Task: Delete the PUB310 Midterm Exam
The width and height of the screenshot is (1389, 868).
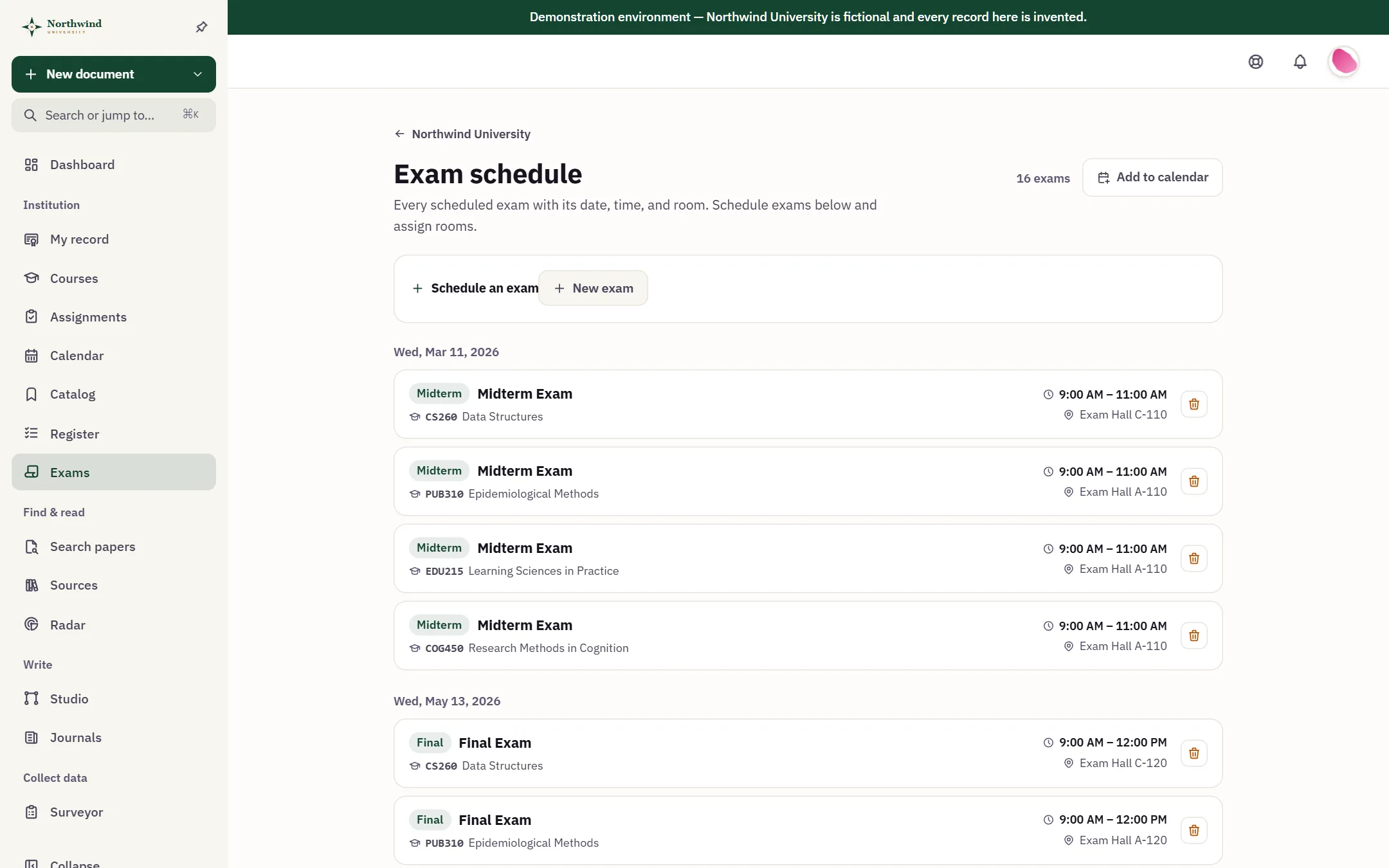Action: 1194,482
